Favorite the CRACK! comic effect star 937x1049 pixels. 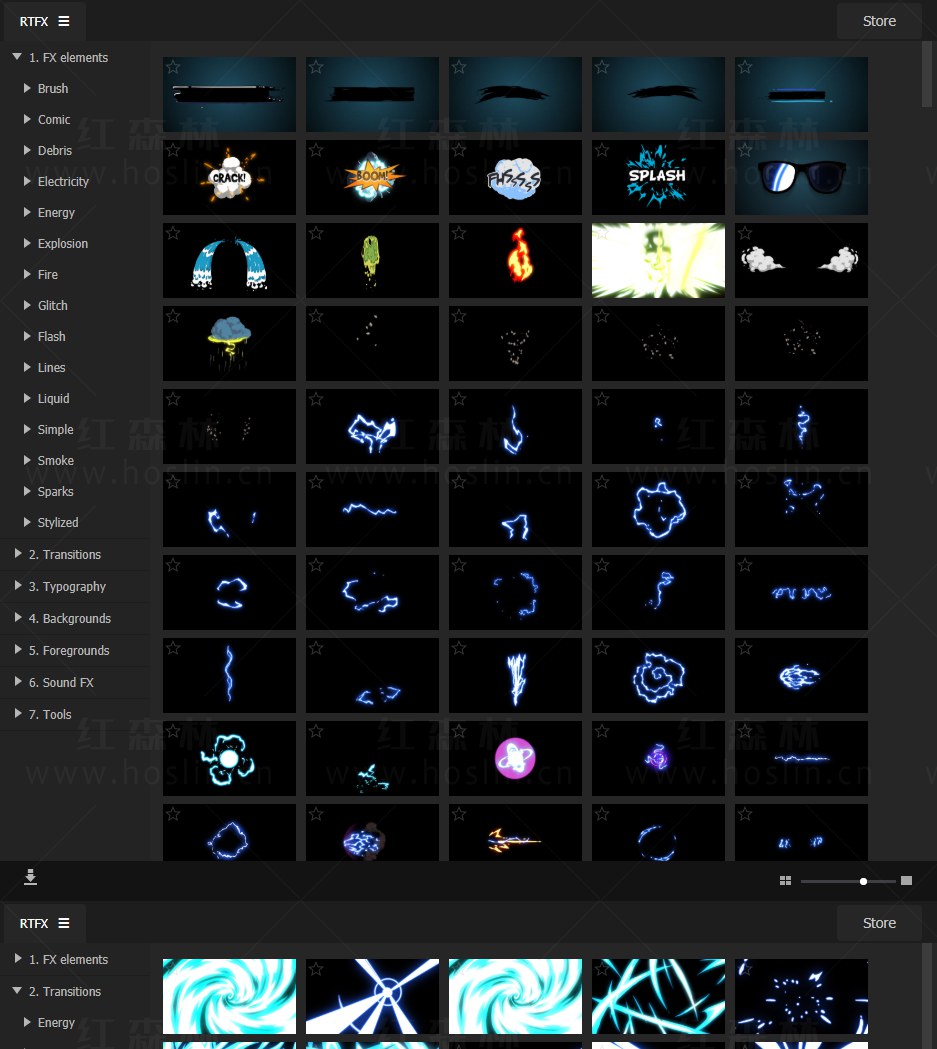click(173, 150)
